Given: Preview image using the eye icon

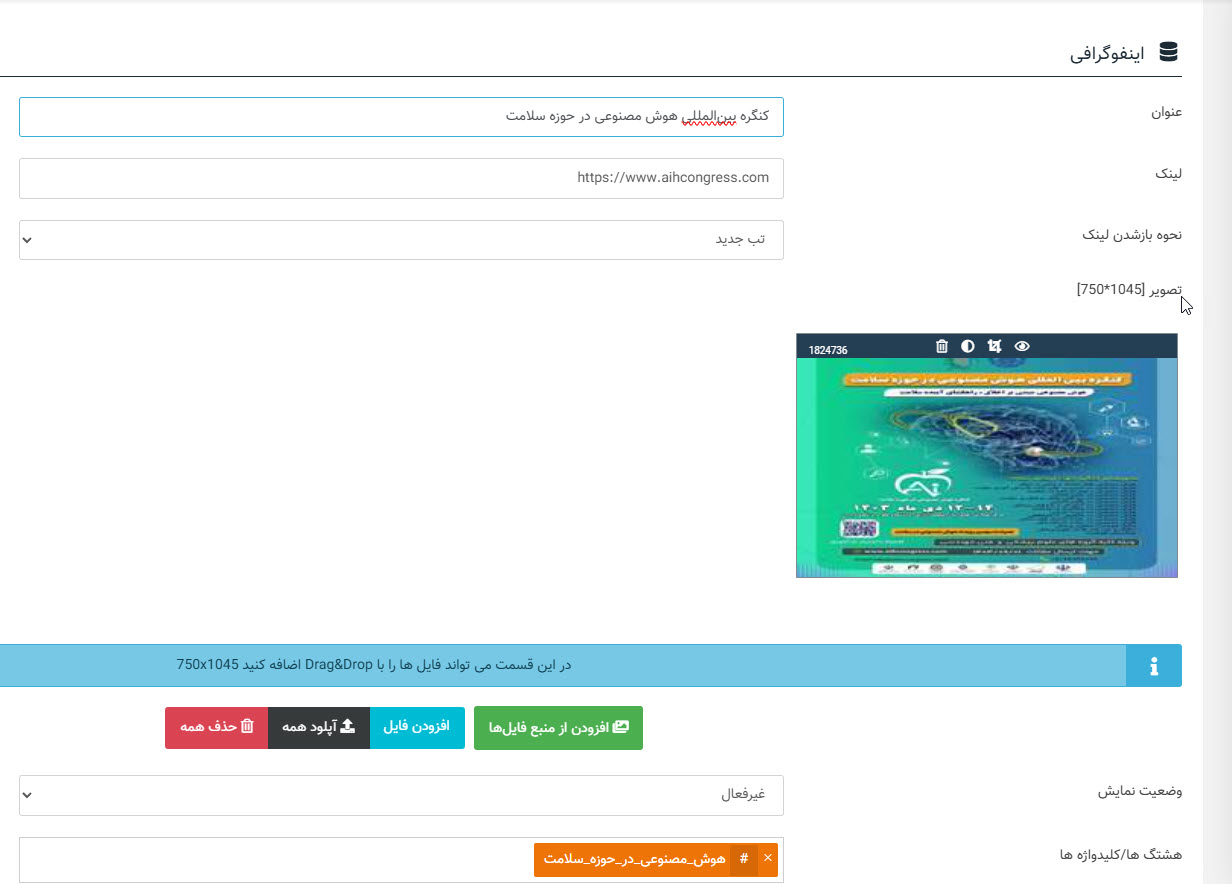Looking at the screenshot, I should pos(1021,346).
